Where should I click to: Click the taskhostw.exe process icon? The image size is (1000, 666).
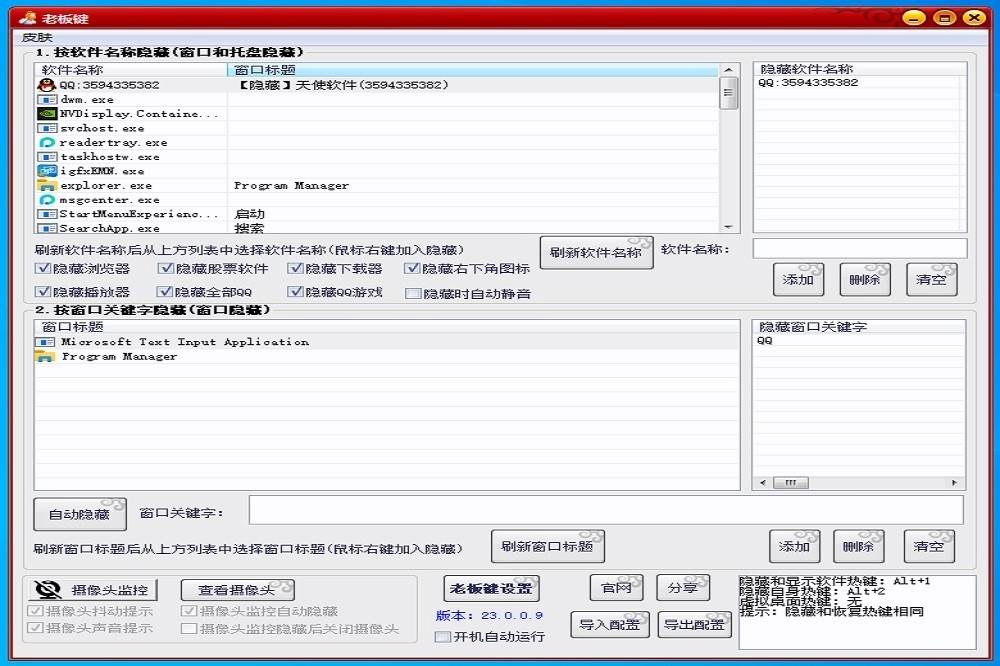[47, 157]
